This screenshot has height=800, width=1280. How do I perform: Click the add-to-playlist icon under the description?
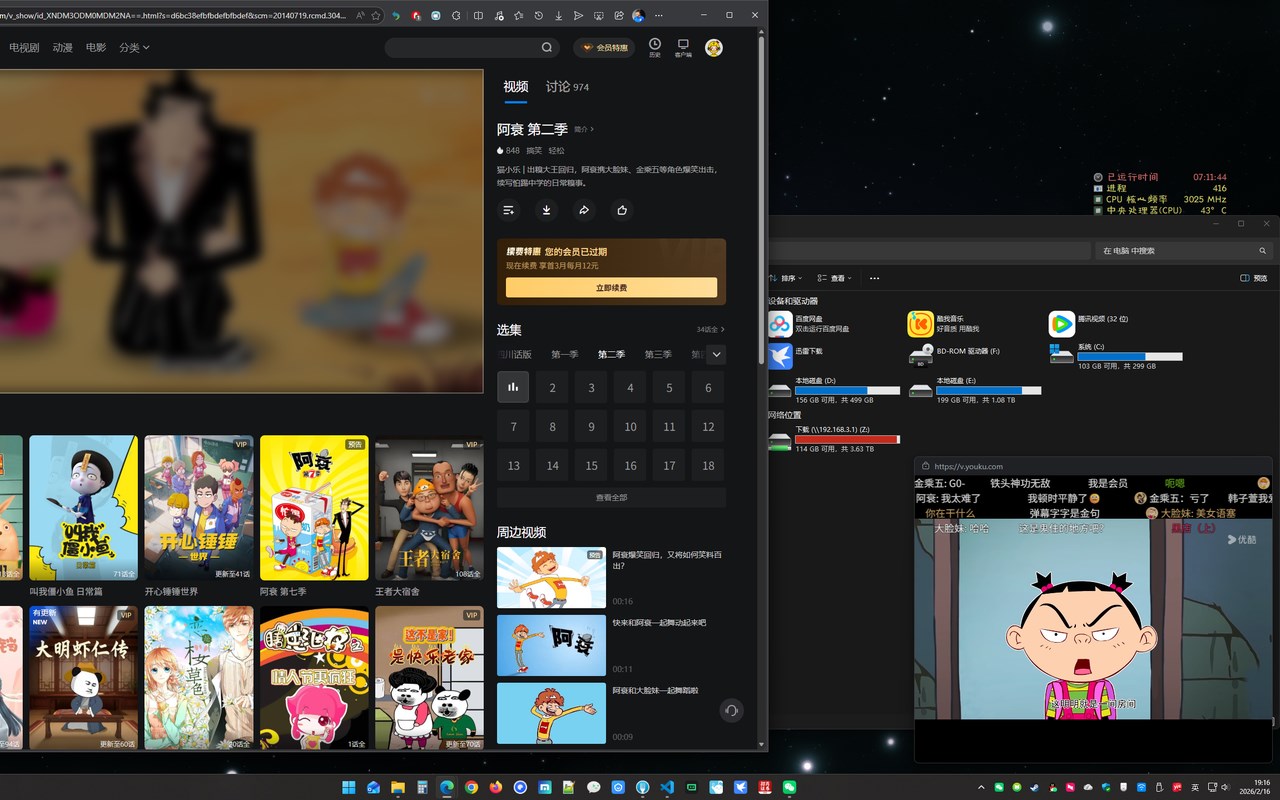coord(509,210)
